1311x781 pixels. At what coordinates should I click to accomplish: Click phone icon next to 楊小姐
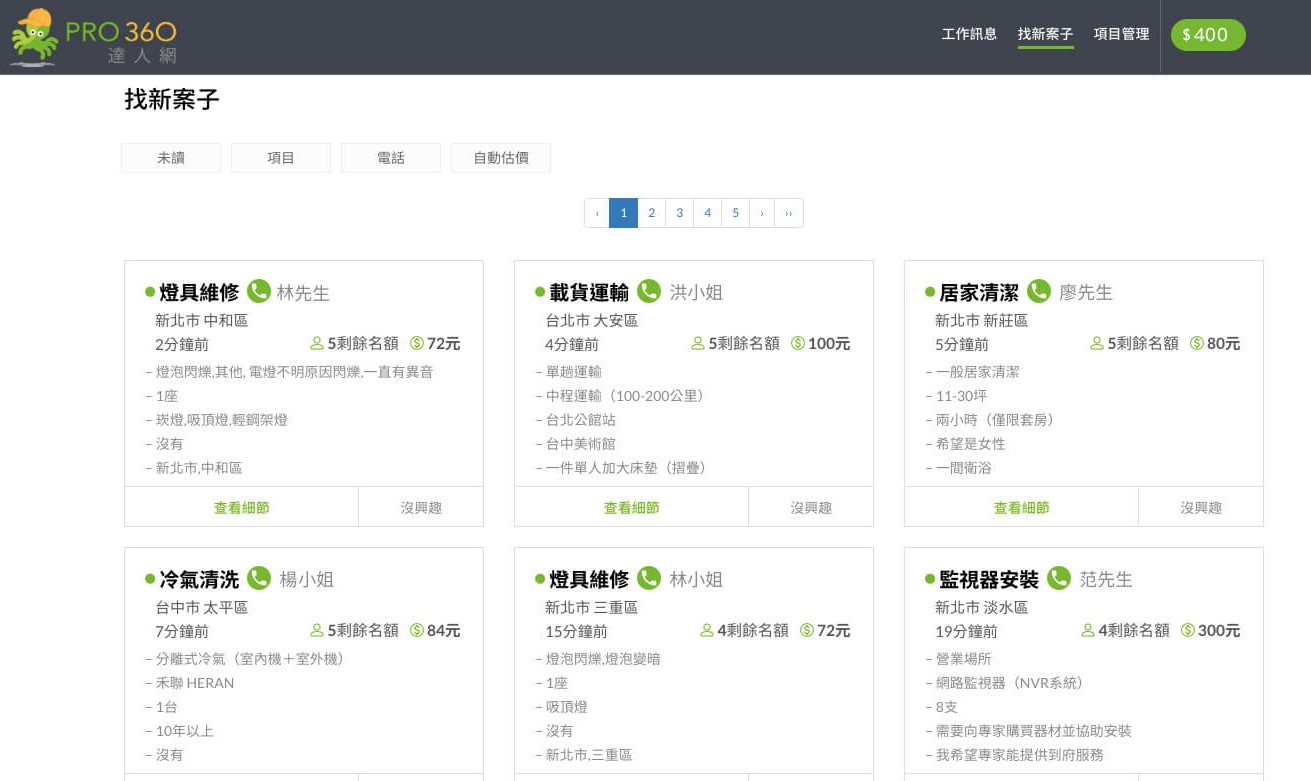tap(259, 578)
